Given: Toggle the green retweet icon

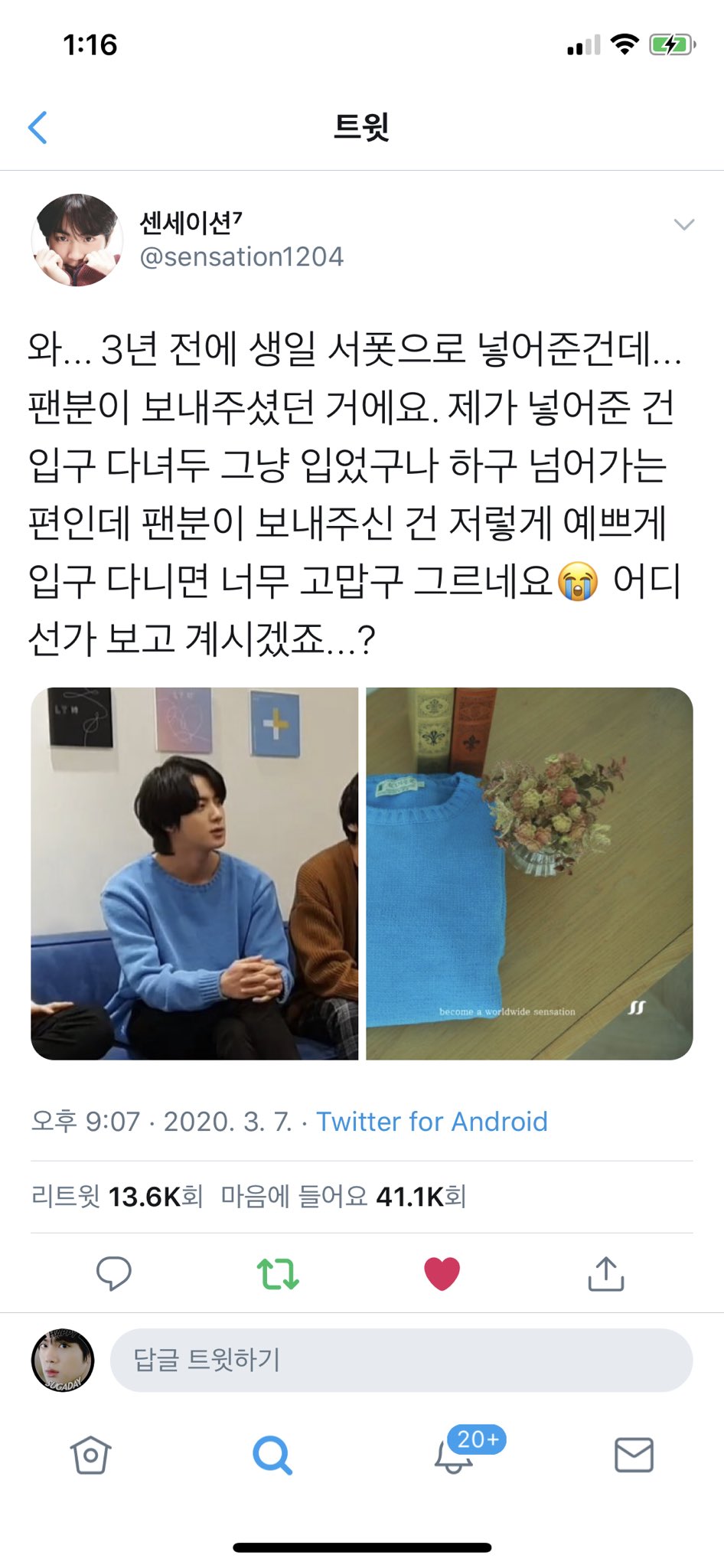Looking at the screenshot, I should point(278,1274).
